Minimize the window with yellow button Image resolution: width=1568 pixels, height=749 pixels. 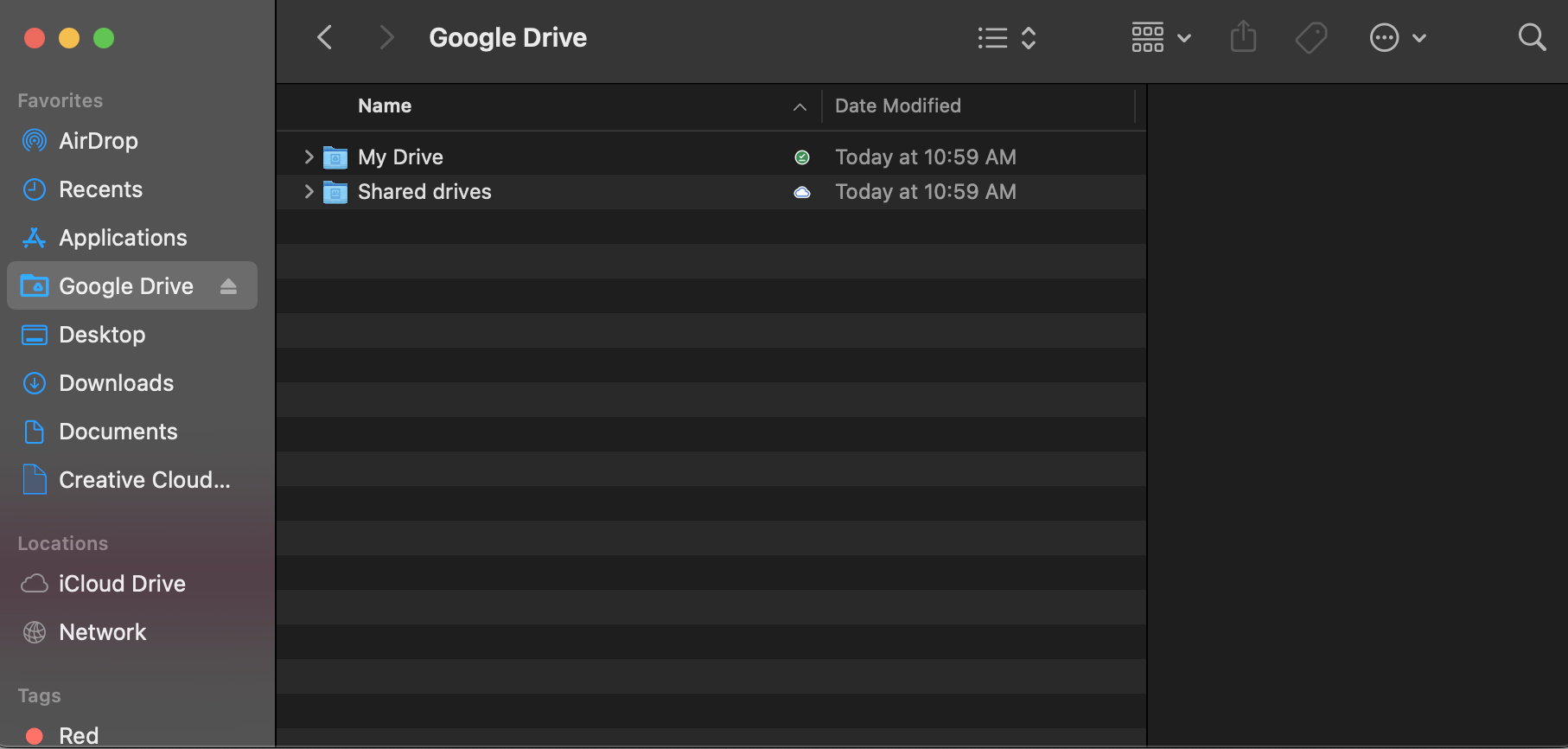click(x=69, y=38)
